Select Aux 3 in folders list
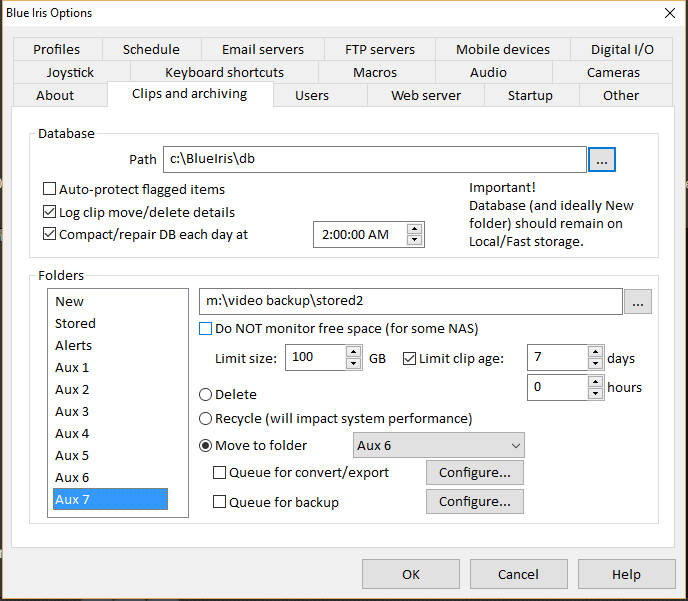Screen dimensions: 688x601 pos(110,411)
